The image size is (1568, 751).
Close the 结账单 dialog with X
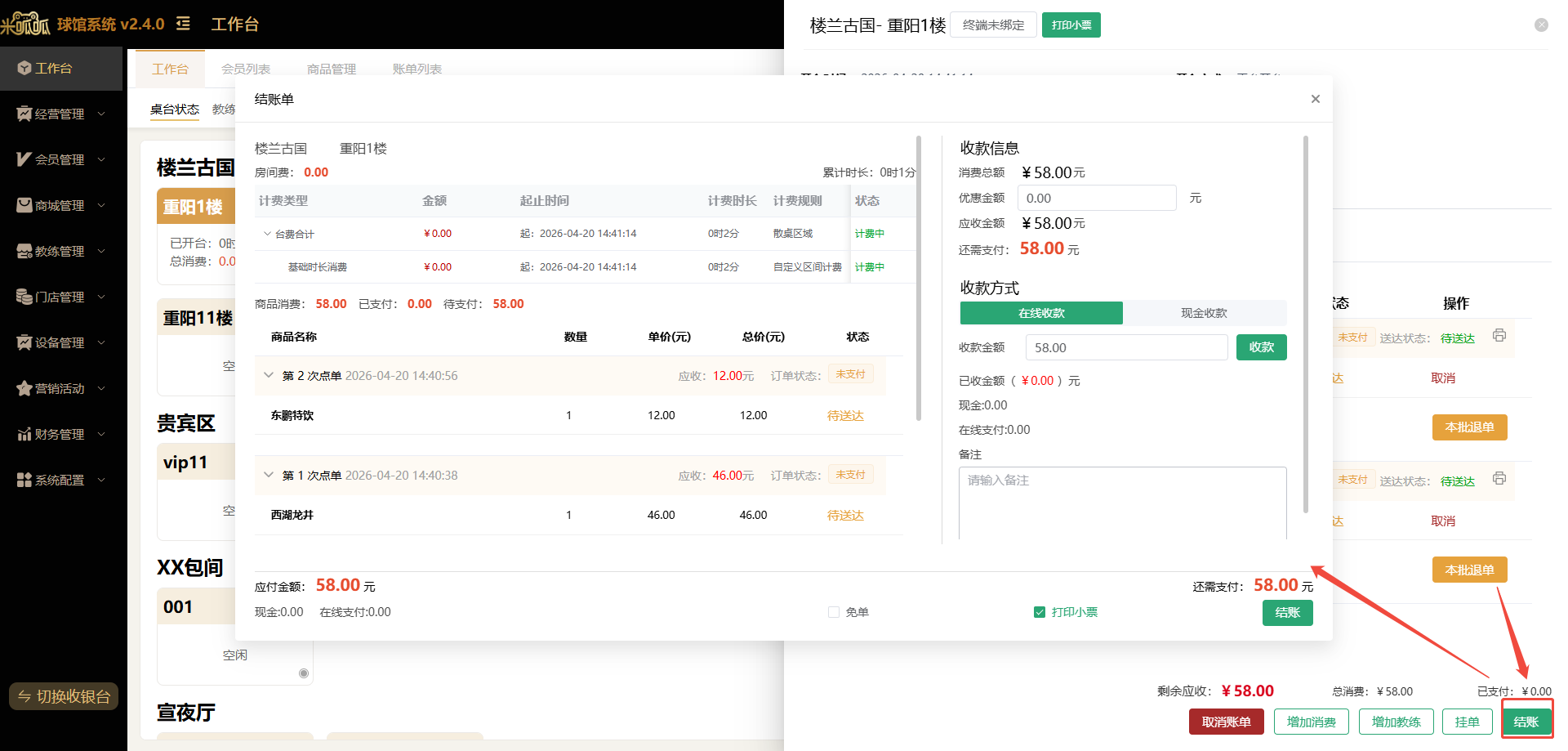tap(1315, 99)
